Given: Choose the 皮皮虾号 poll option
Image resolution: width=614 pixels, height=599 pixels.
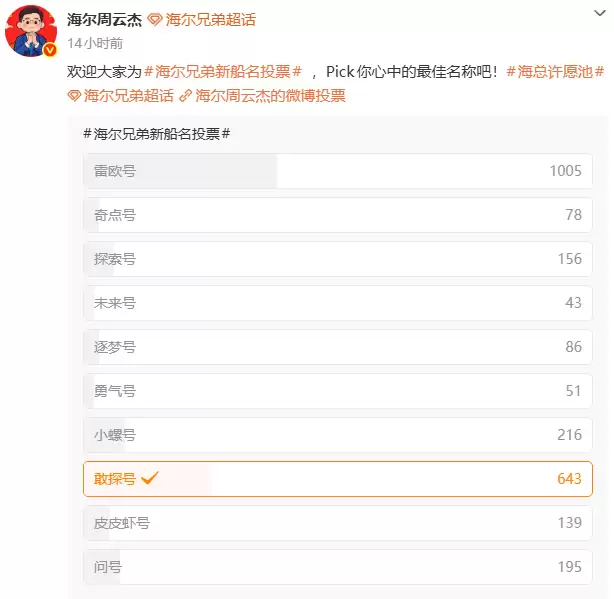Looking at the screenshot, I should pyautogui.click(x=337, y=523).
